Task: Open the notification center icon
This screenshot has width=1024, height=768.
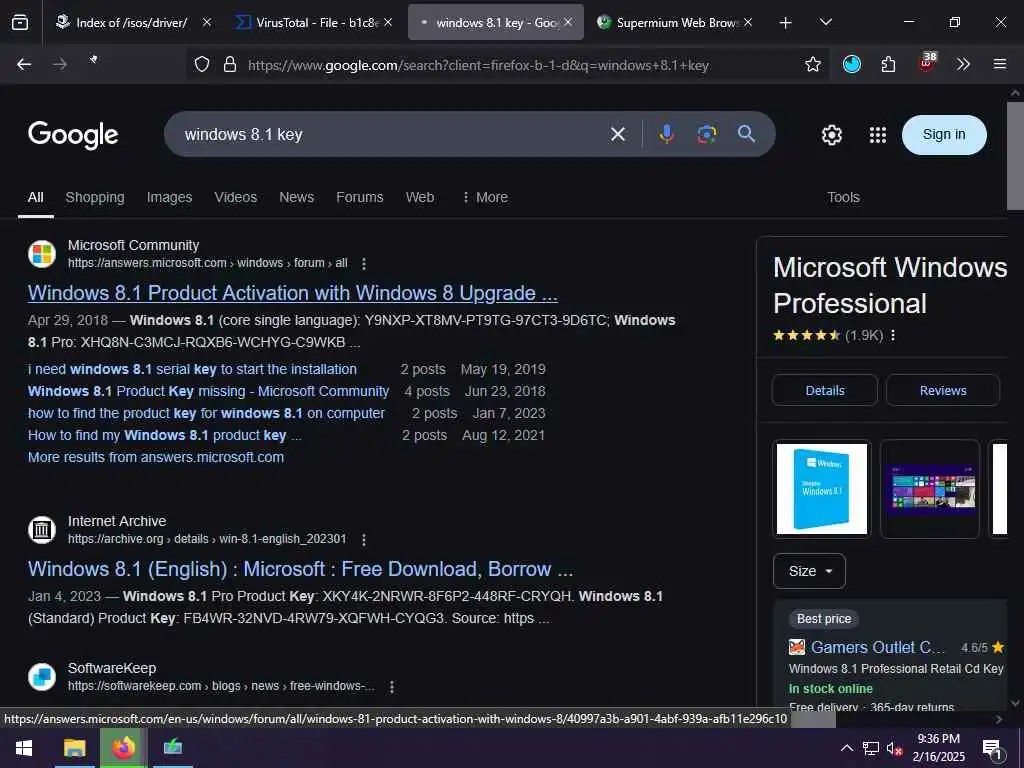Action: 992,748
